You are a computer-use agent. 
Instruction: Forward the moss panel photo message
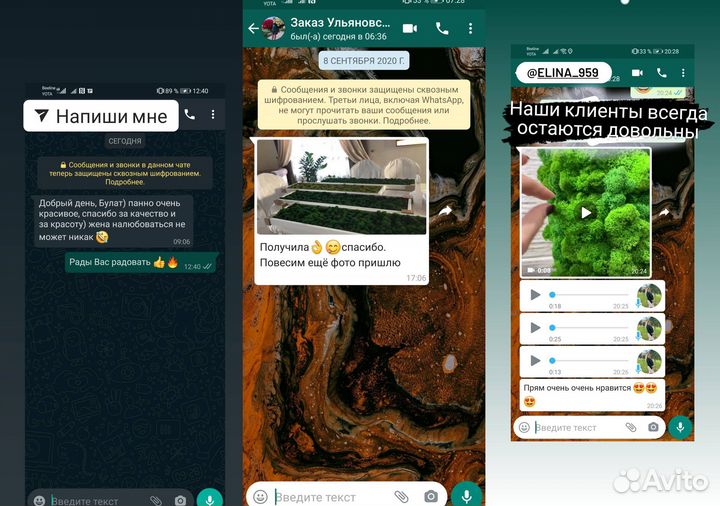445,210
